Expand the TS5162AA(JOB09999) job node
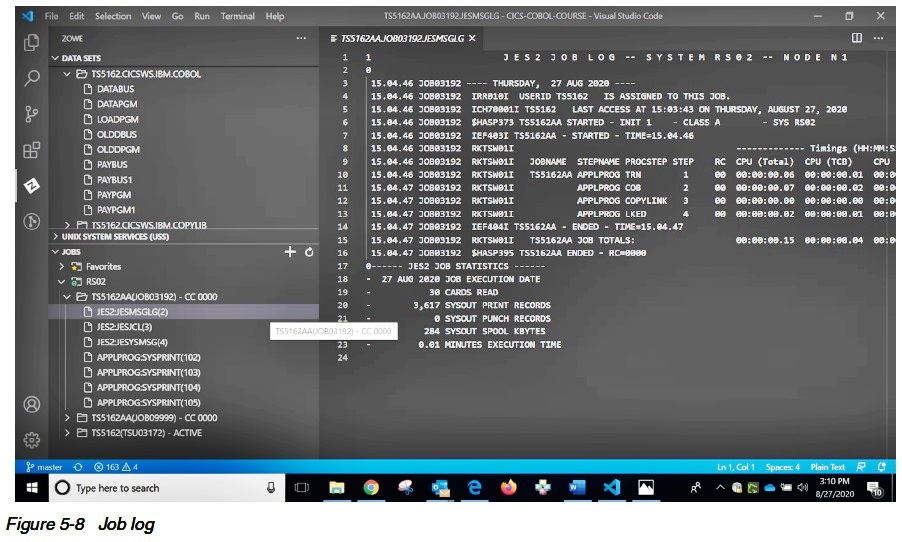 click(67, 418)
